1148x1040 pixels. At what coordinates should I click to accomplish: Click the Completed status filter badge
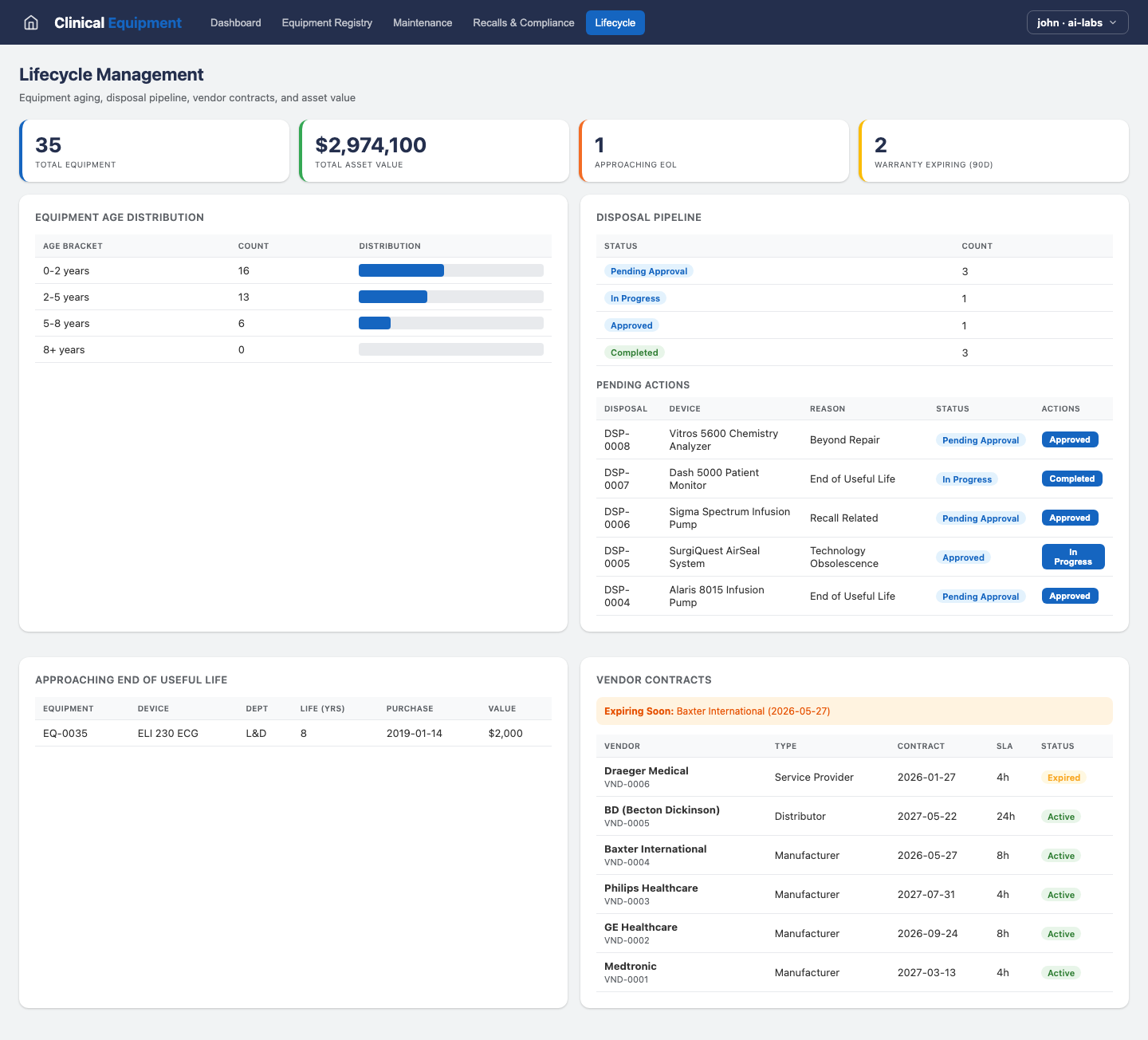tap(634, 352)
